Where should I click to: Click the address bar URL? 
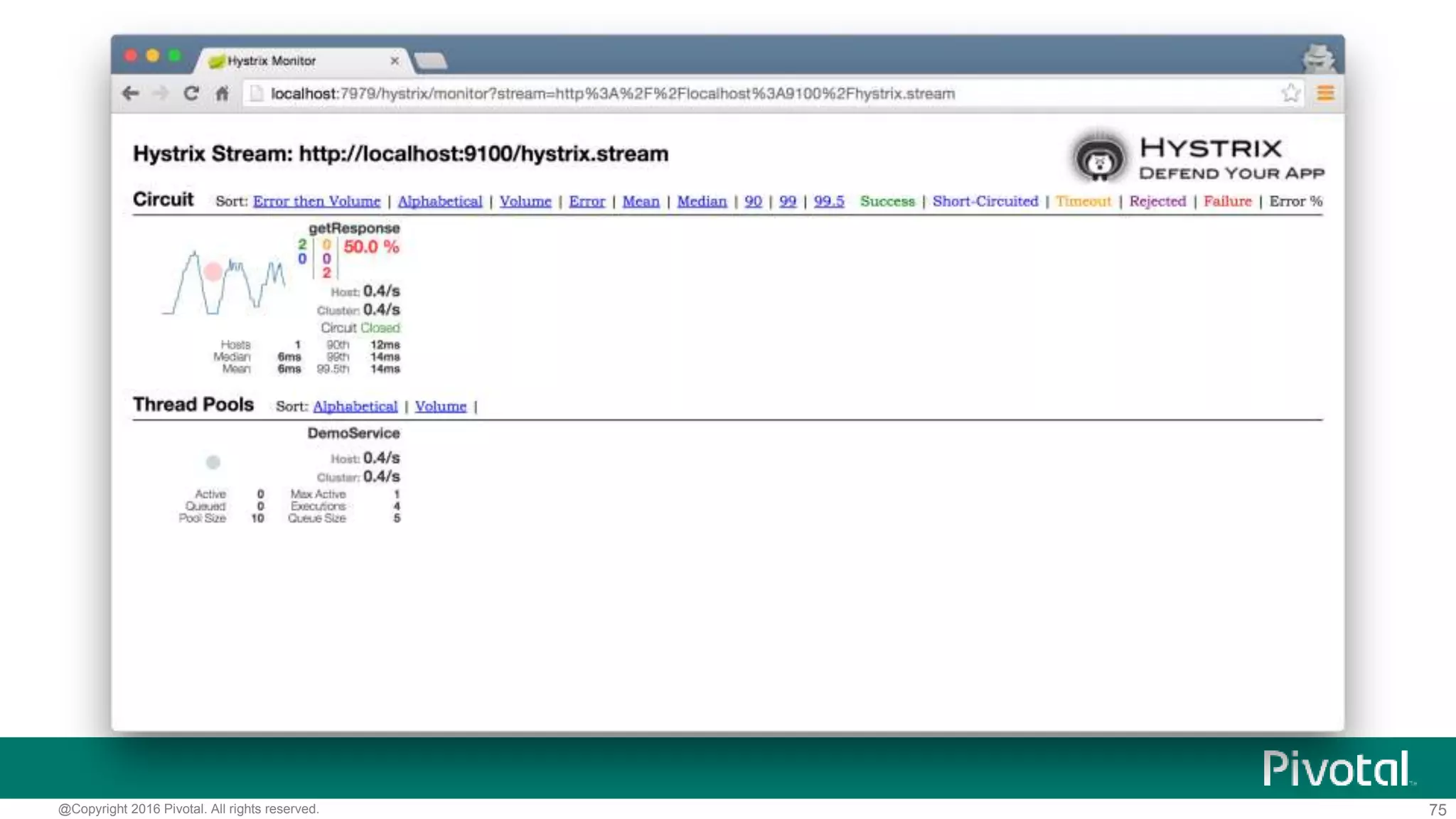pos(611,94)
